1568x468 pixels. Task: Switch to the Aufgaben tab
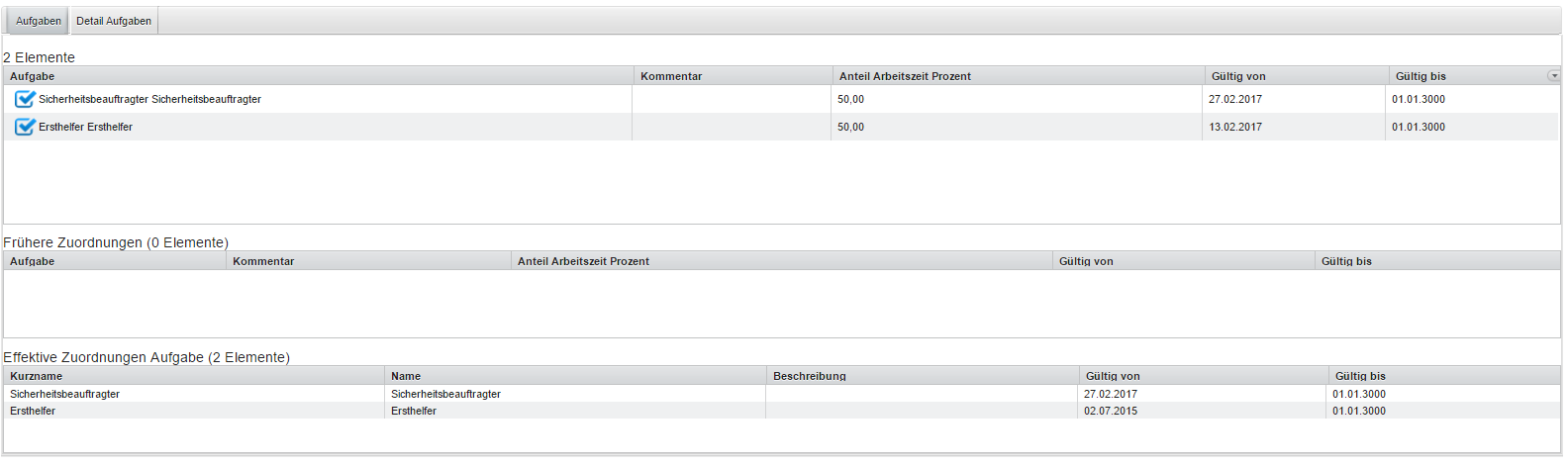[39, 21]
